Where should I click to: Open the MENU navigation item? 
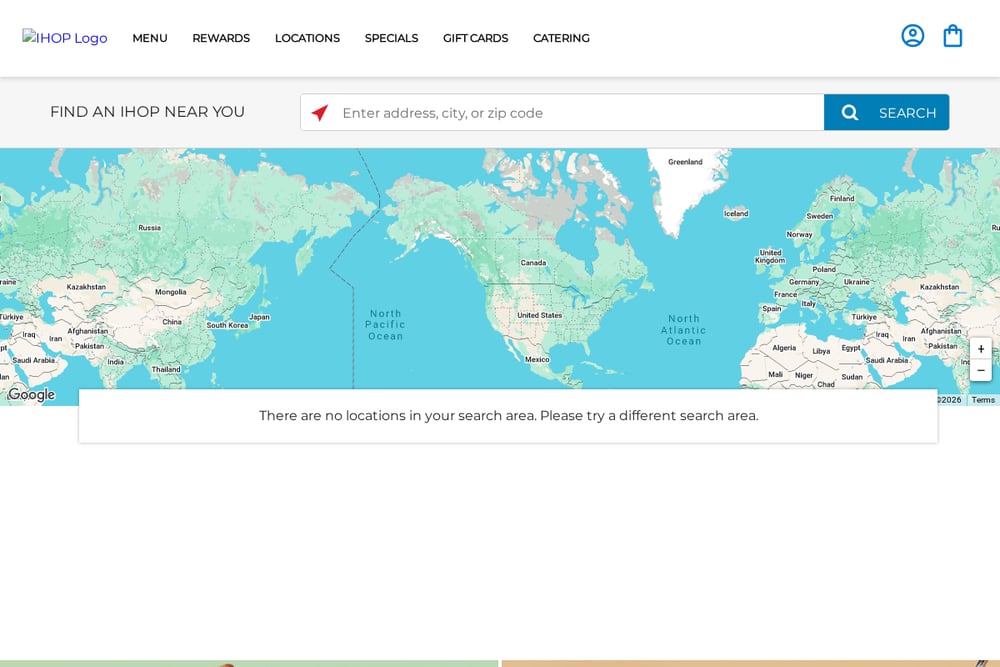pos(150,38)
